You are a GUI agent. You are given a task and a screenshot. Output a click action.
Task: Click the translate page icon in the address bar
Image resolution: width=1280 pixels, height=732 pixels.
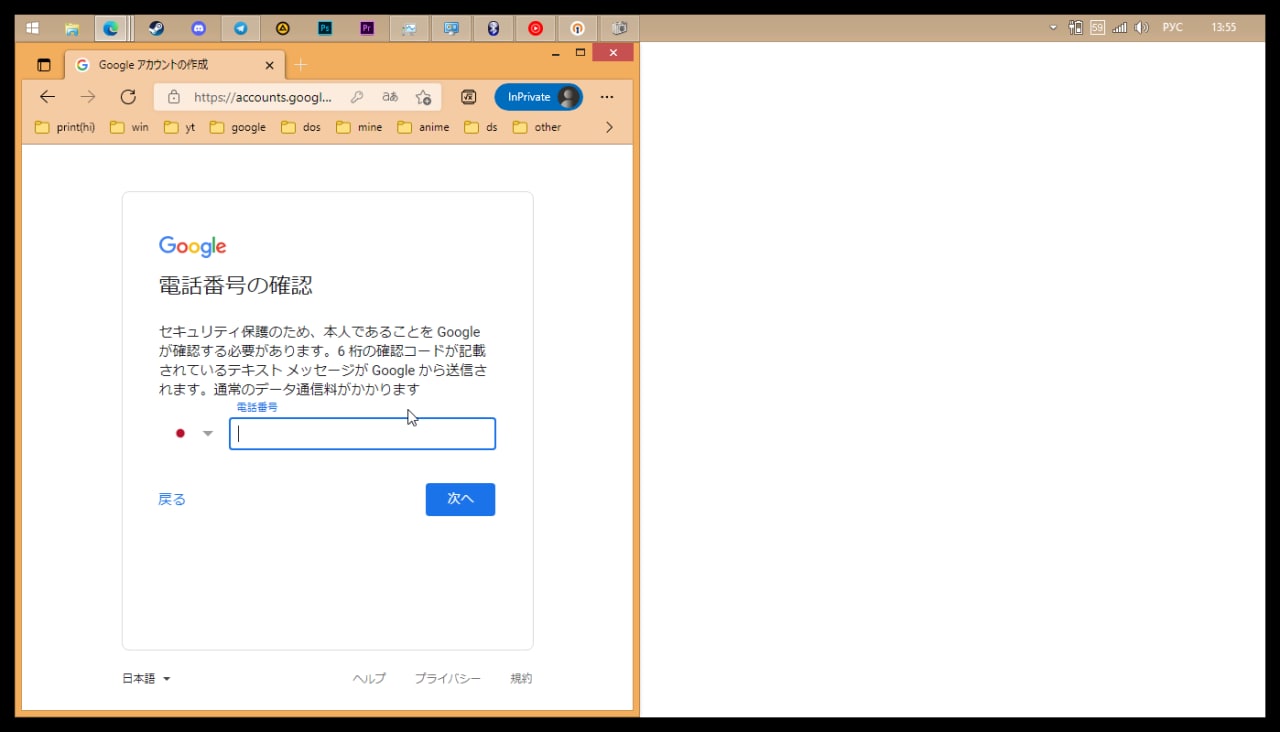pos(390,97)
